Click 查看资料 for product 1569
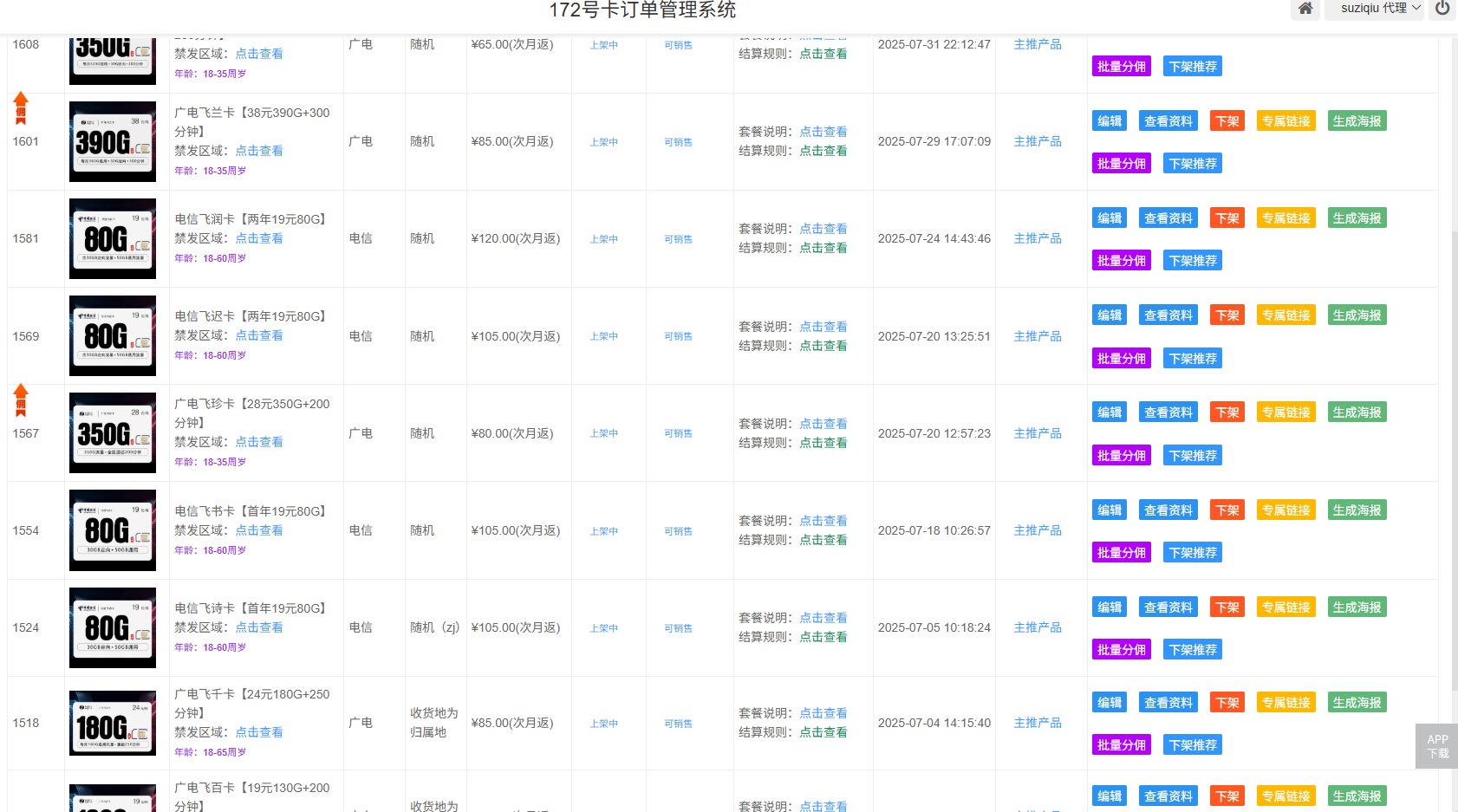The width and height of the screenshot is (1458, 812). [1168, 315]
